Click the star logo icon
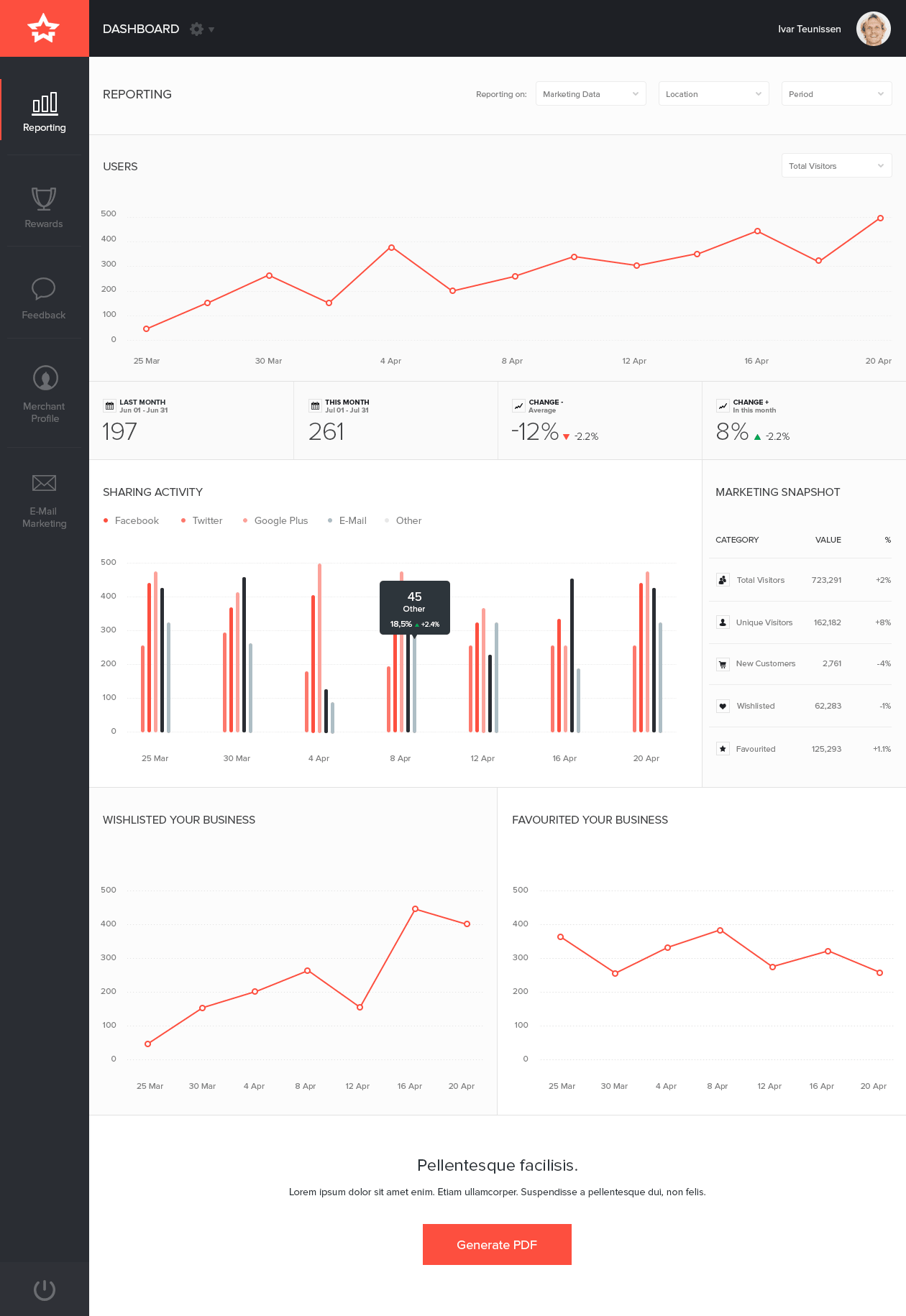Image resolution: width=906 pixels, height=1316 pixels. [x=44, y=29]
